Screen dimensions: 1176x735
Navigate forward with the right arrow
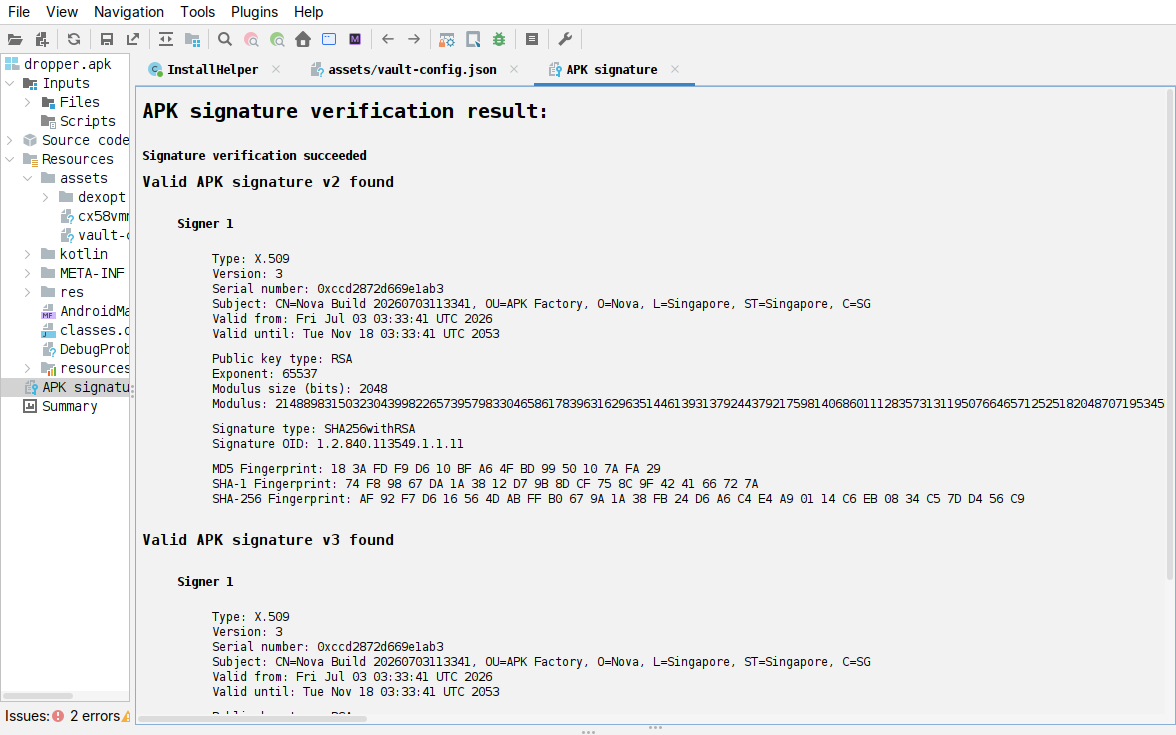pos(414,39)
